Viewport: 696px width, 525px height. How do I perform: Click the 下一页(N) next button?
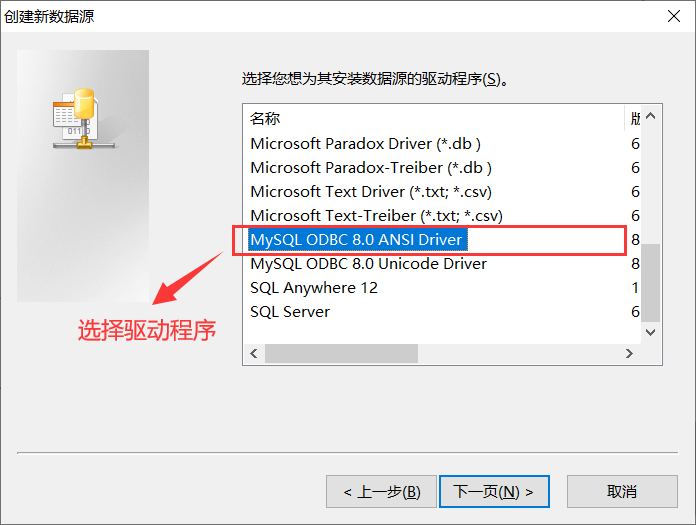494,492
